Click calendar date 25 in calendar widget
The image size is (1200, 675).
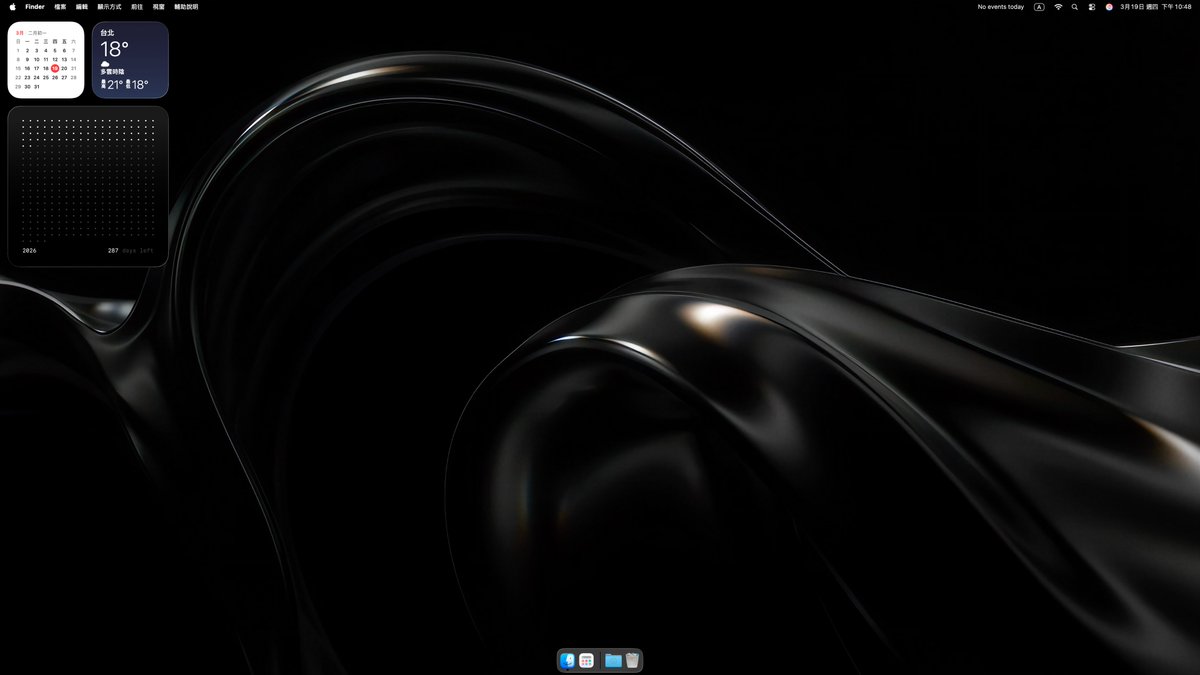point(46,77)
